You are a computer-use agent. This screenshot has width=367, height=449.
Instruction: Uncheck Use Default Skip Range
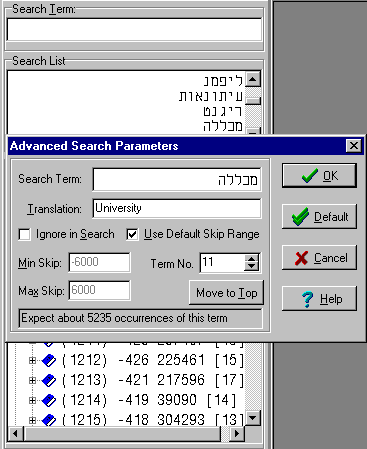pyautogui.click(x=132, y=234)
